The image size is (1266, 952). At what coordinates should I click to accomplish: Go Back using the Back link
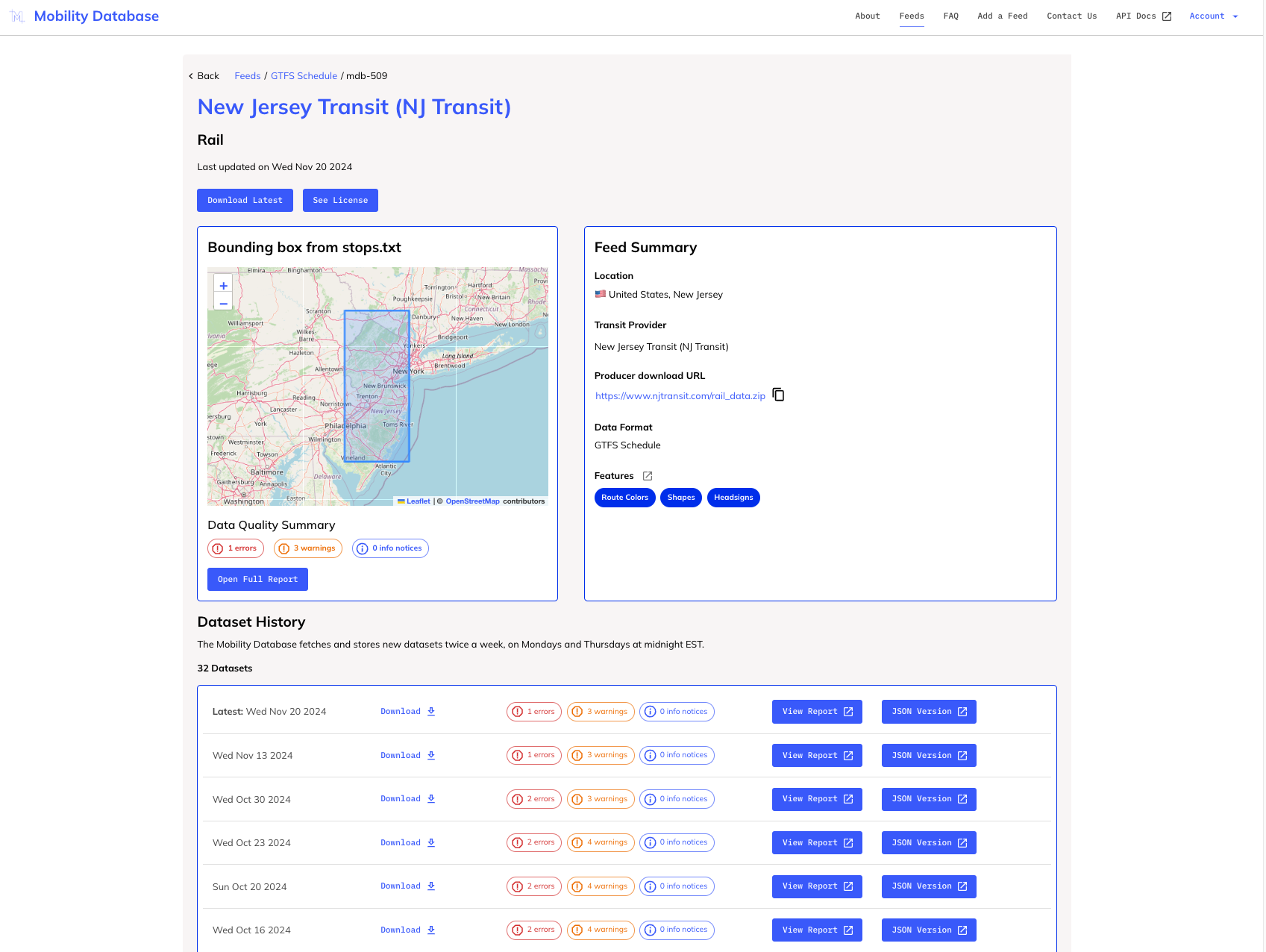pos(204,76)
